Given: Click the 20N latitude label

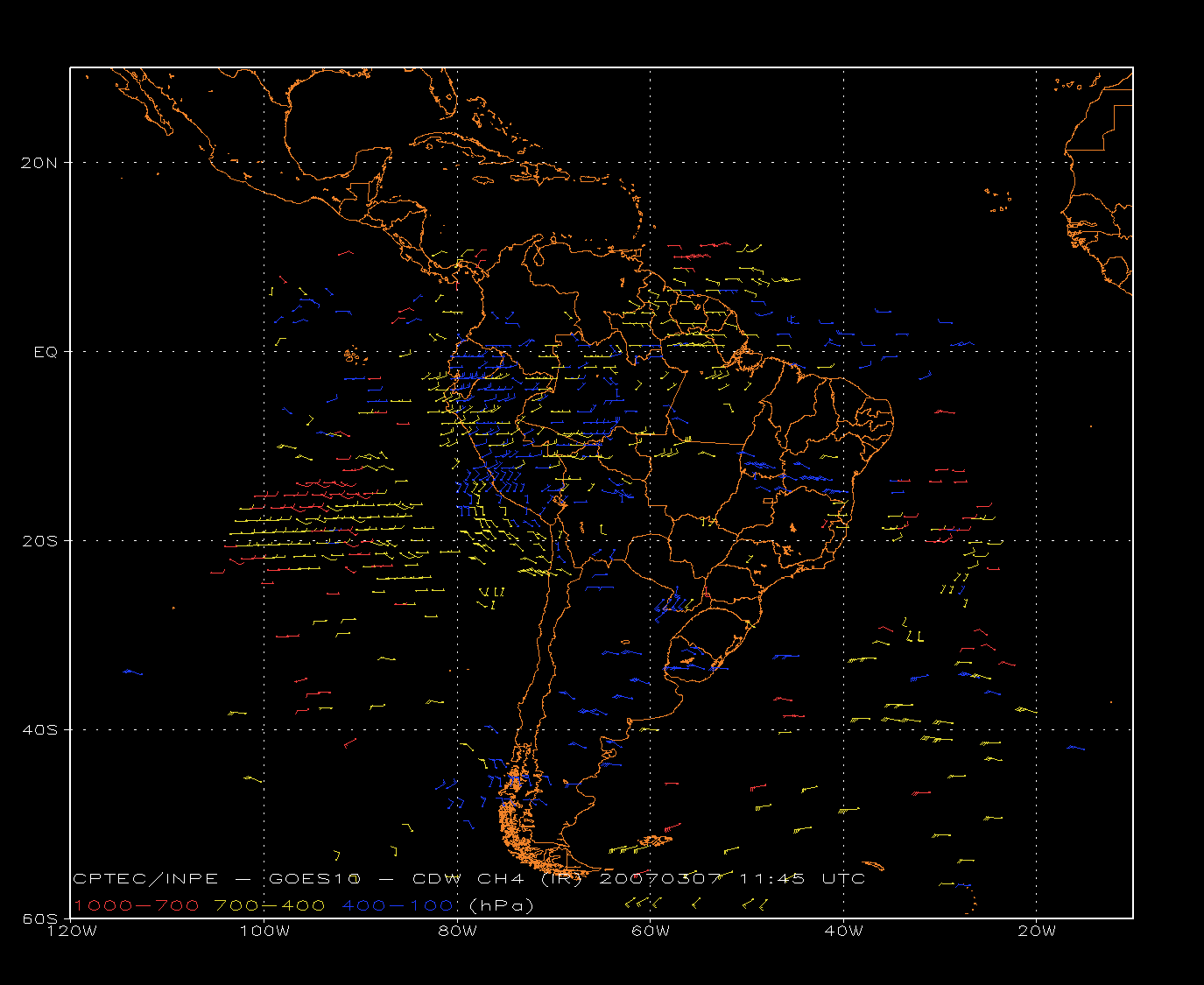Looking at the screenshot, I should coord(40,163).
